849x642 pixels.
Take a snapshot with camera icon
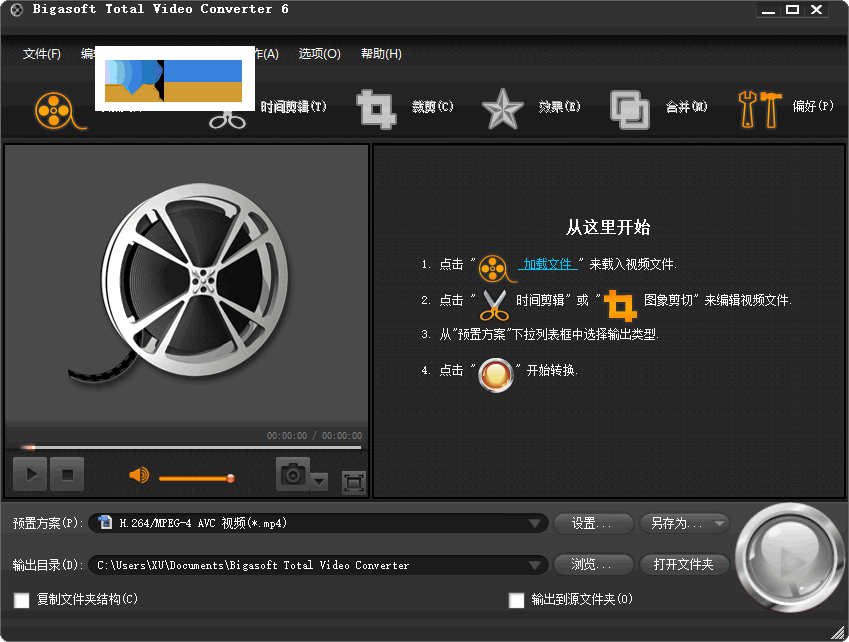click(x=293, y=474)
